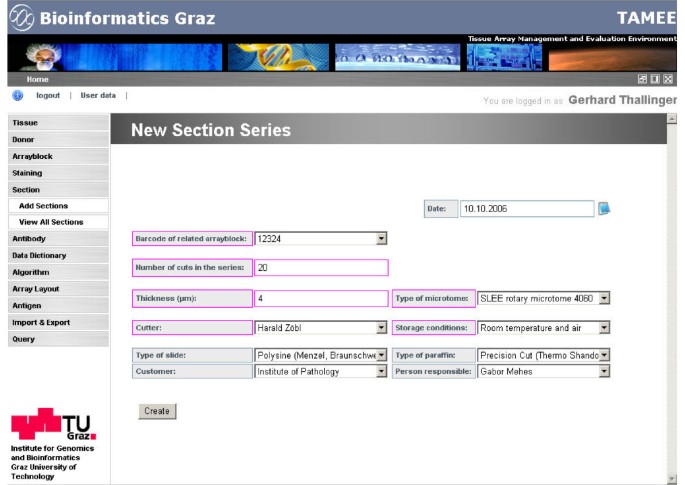Click the first window icon on Home bar
The width and height of the screenshot is (685, 485).
pos(642,79)
